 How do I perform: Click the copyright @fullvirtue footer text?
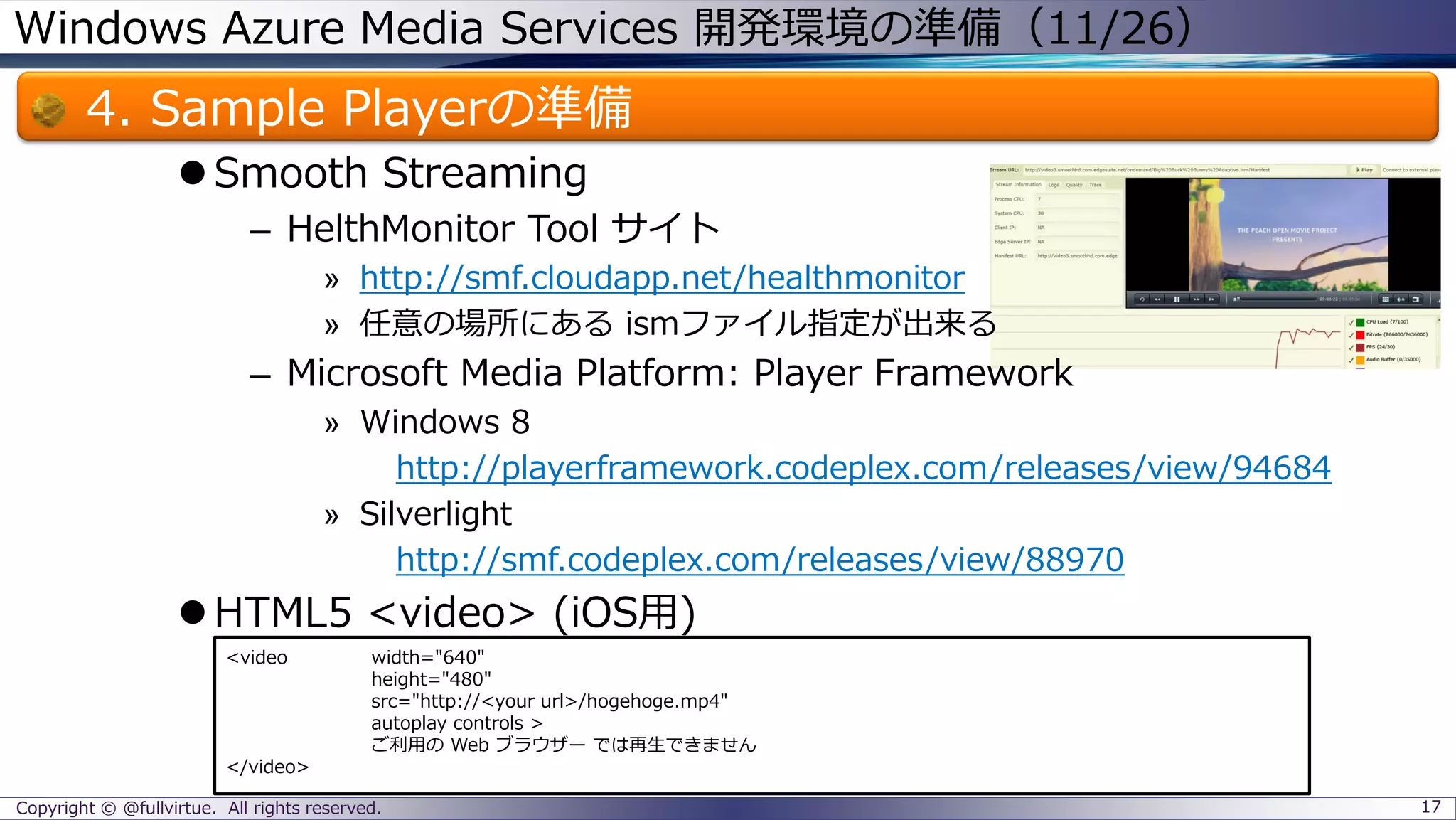(x=198, y=809)
